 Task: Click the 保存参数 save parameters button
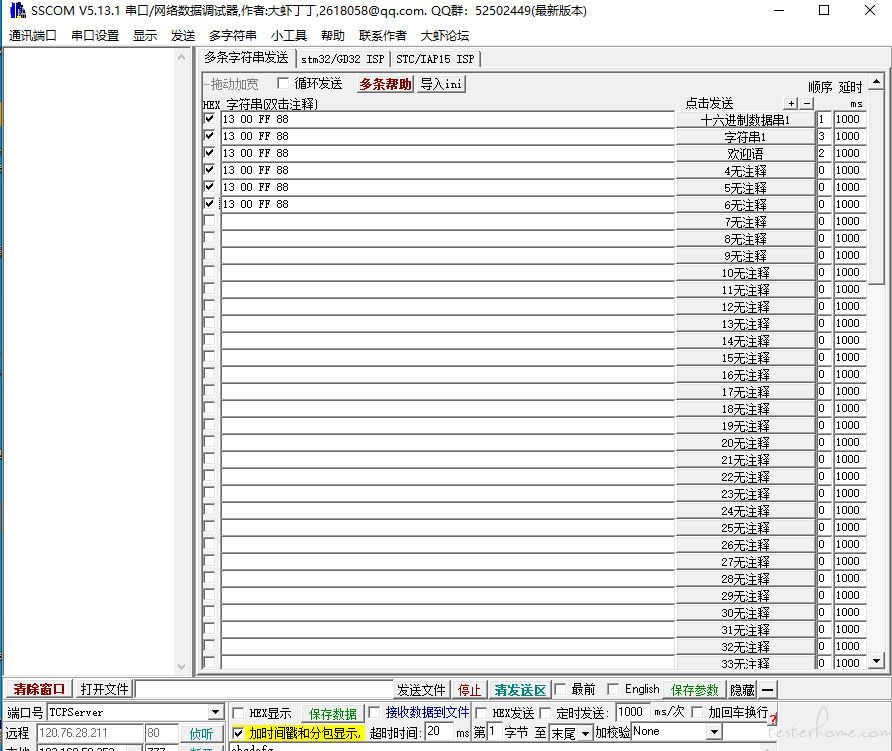tap(695, 690)
